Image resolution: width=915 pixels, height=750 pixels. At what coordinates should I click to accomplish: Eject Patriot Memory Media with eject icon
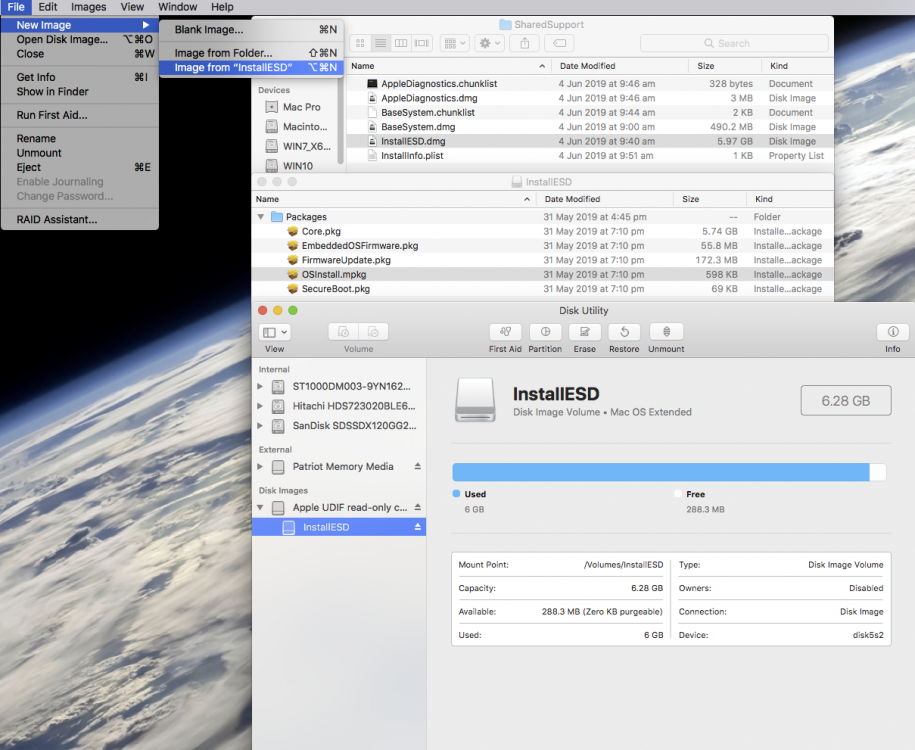click(x=418, y=466)
